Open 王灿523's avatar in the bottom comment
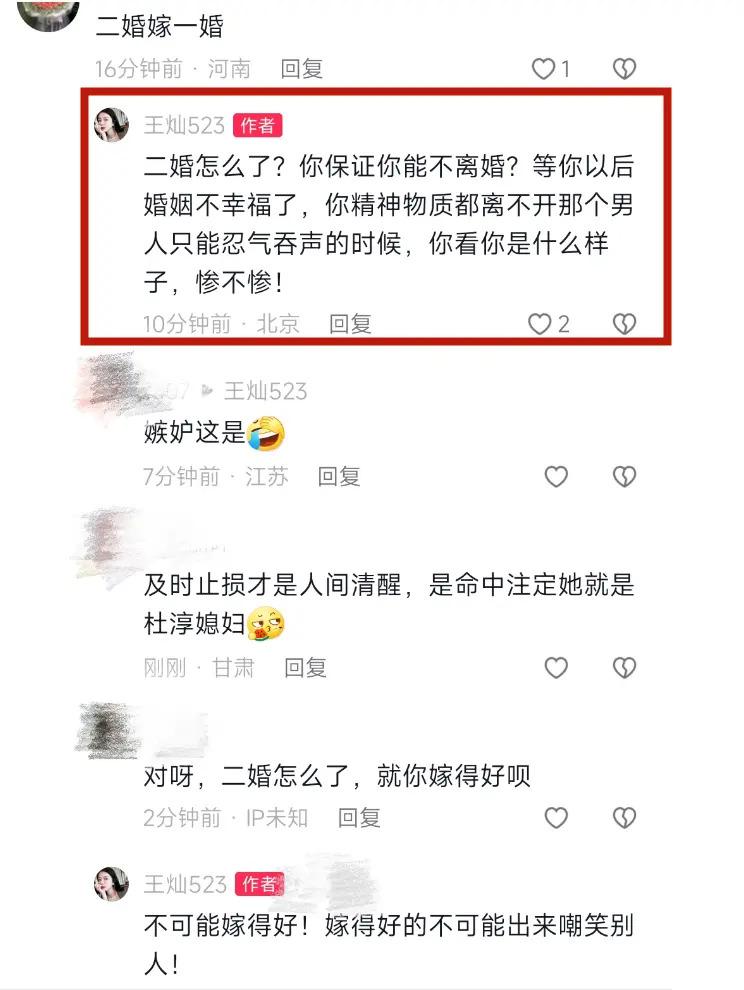744x990 pixels. click(111, 883)
